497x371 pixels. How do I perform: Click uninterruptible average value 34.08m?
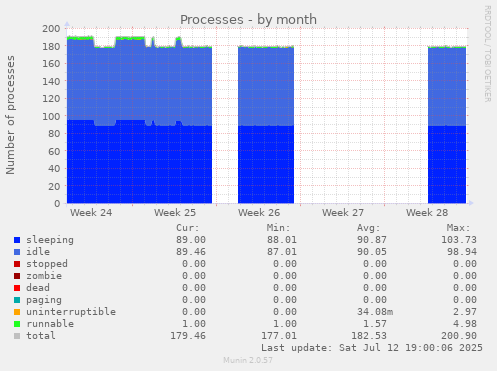375,312
